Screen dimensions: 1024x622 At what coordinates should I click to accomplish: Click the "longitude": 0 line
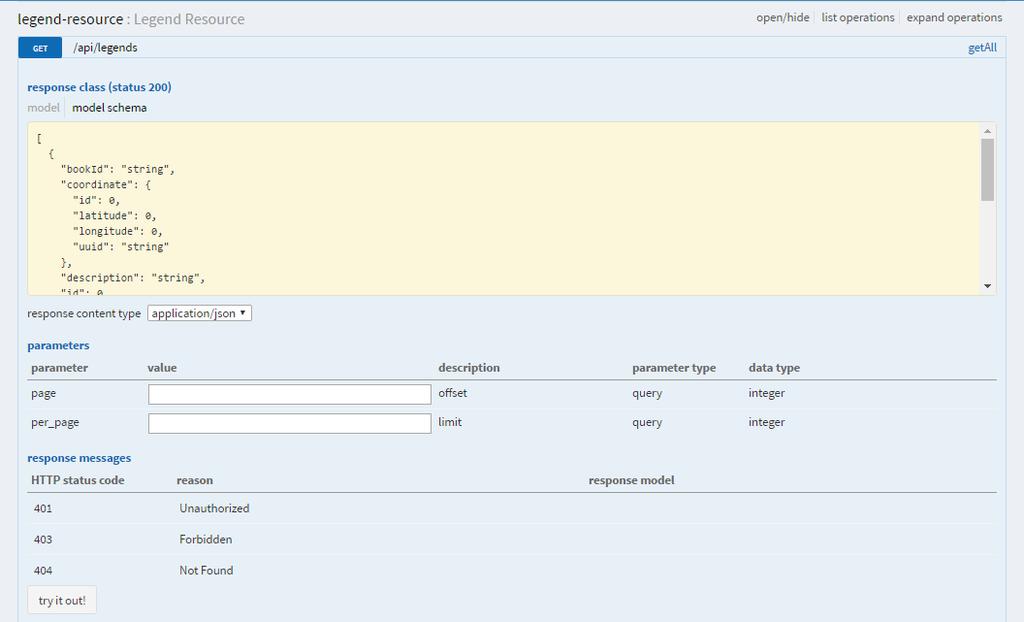(118, 231)
